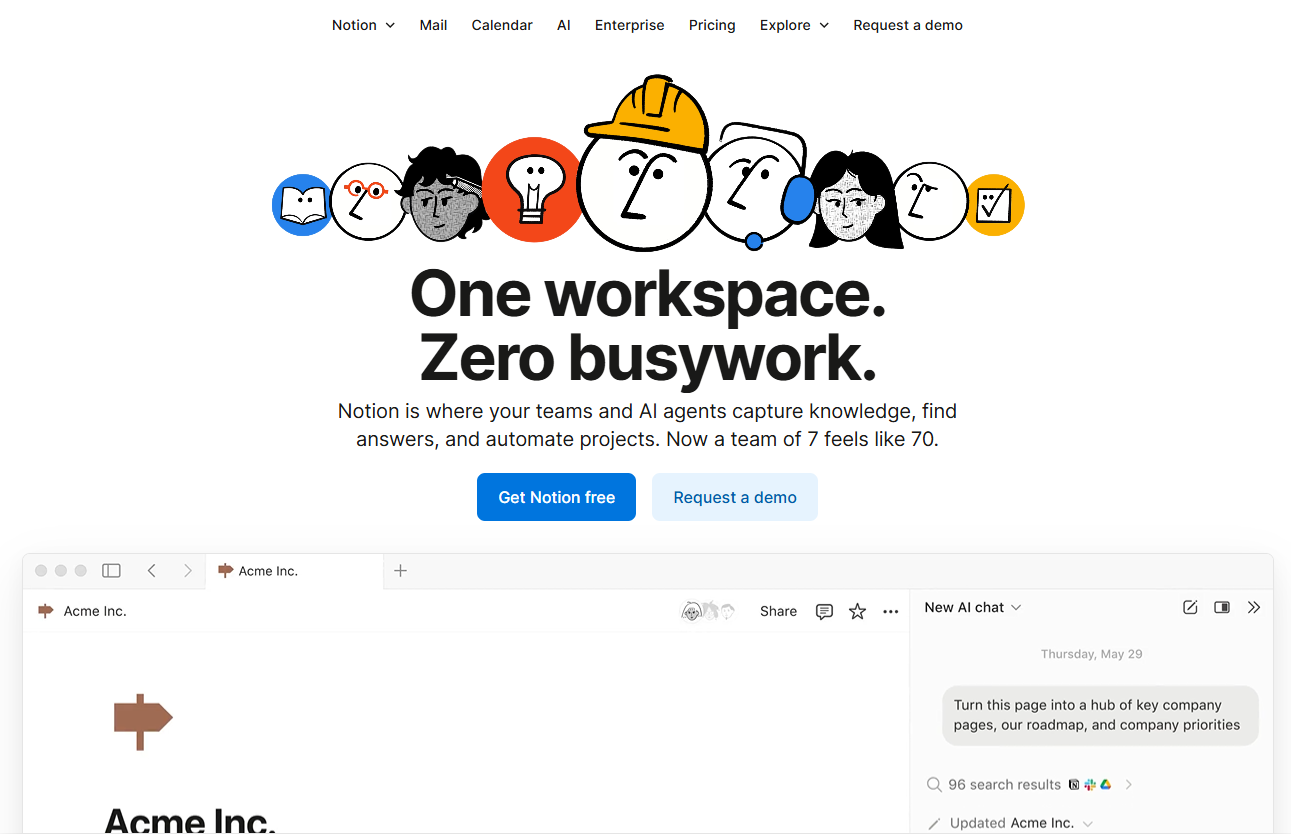The image size is (1291, 836).
Task: Open the Pricing page from navigation
Action: click(x=712, y=25)
